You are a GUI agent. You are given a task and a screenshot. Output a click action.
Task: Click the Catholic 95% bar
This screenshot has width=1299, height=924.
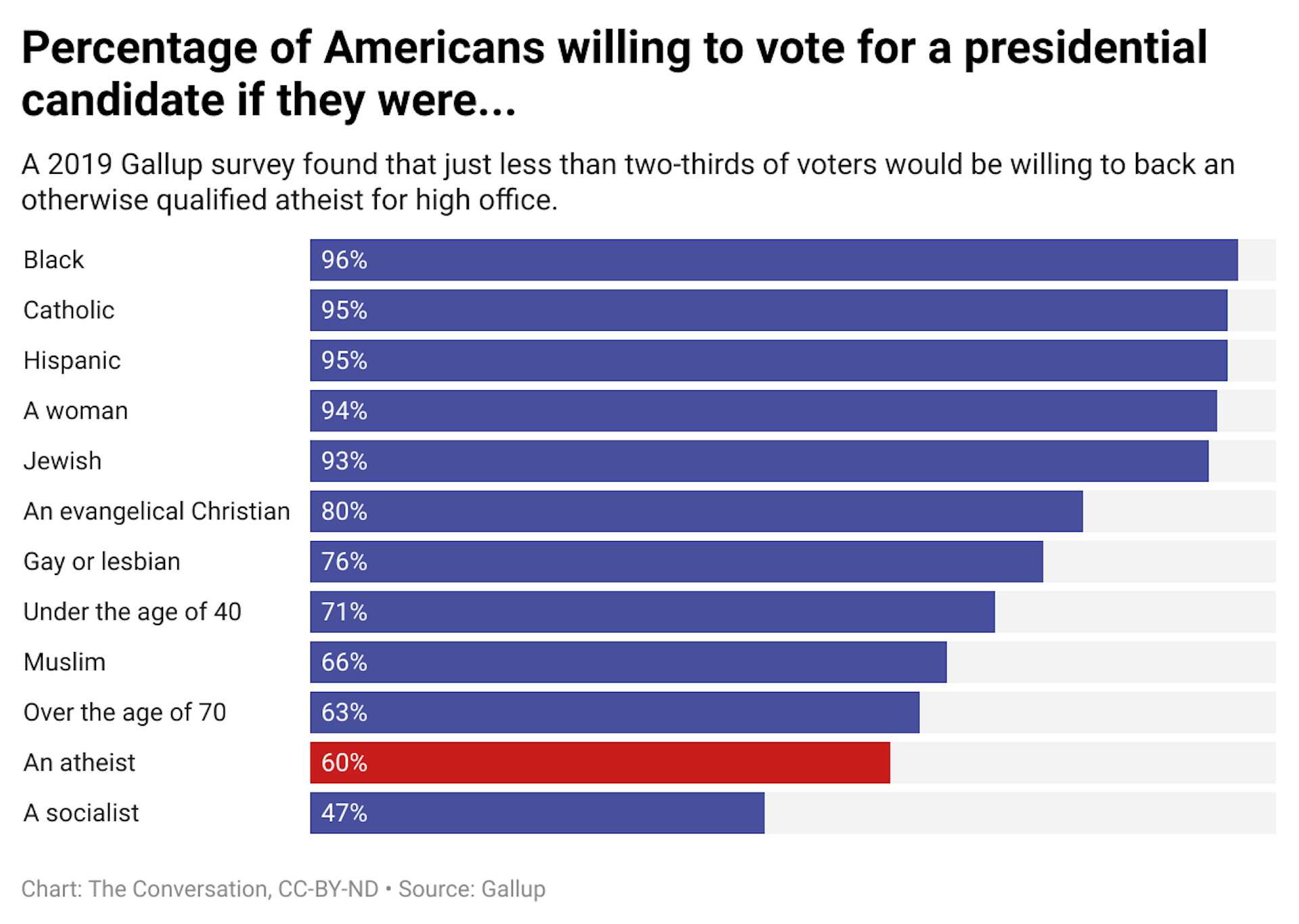(769, 310)
